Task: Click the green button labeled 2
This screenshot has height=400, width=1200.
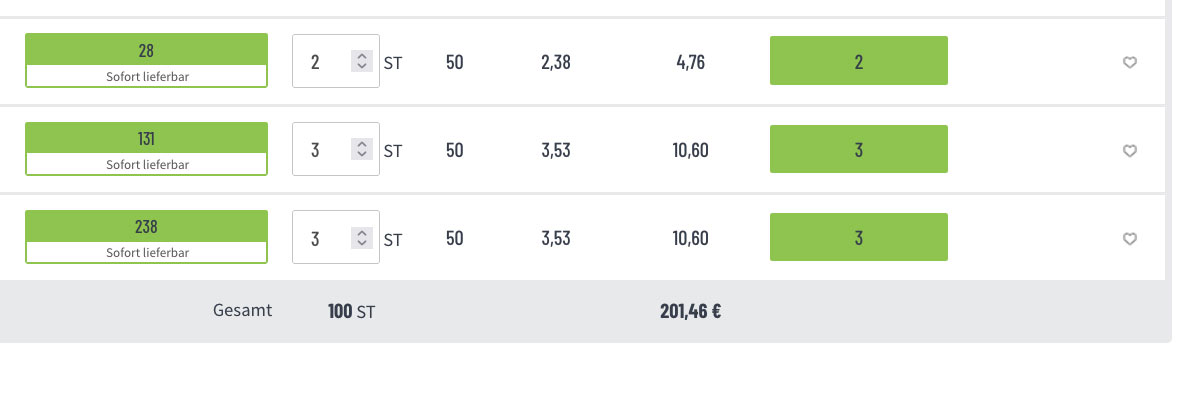Action: [x=859, y=61]
